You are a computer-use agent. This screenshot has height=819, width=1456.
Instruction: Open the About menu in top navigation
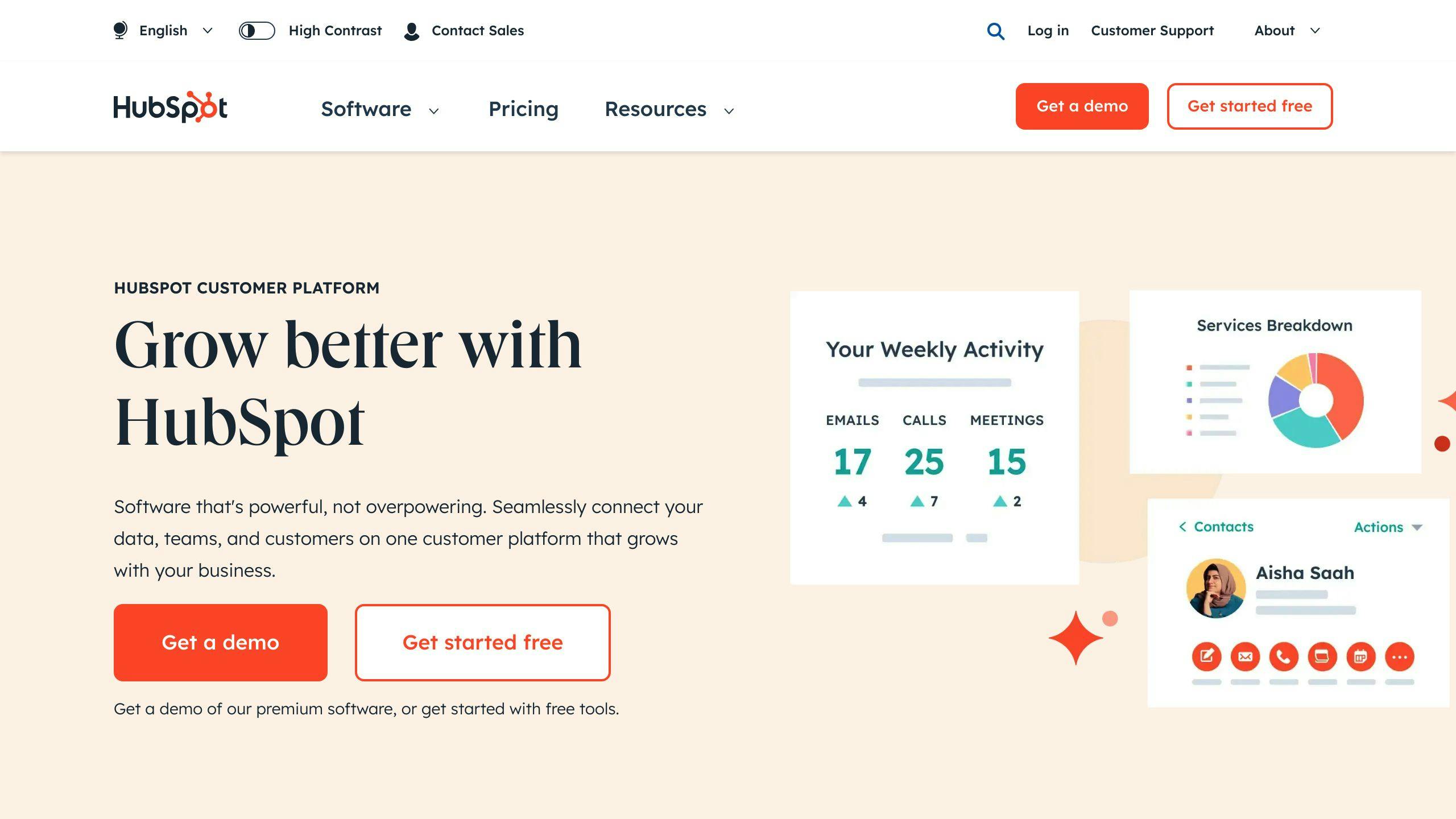click(1284, 30)
